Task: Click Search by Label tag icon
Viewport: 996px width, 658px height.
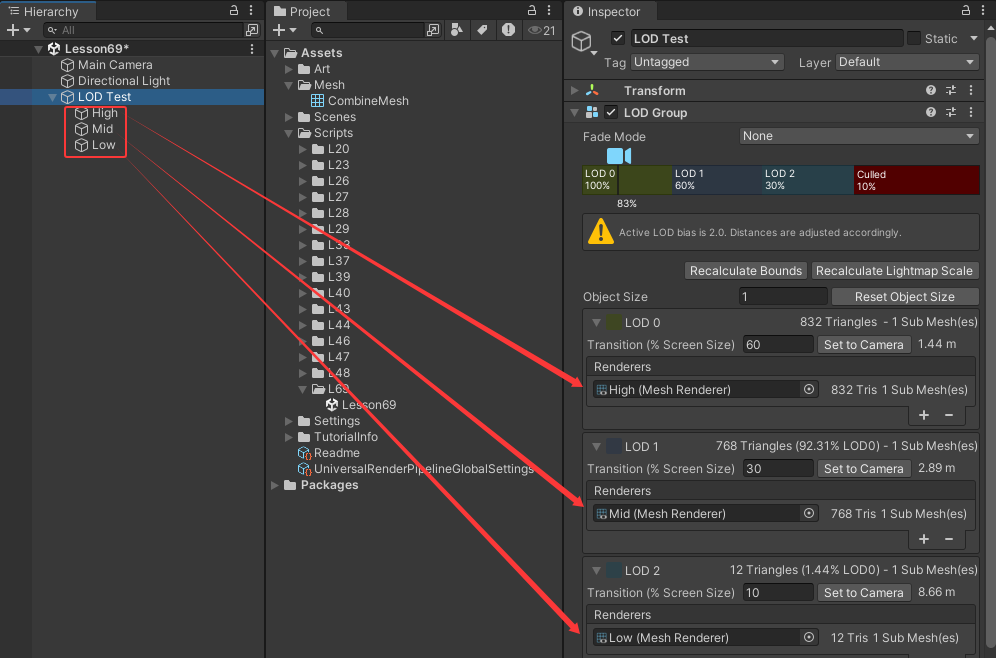Action: click(x=482, y=31)
